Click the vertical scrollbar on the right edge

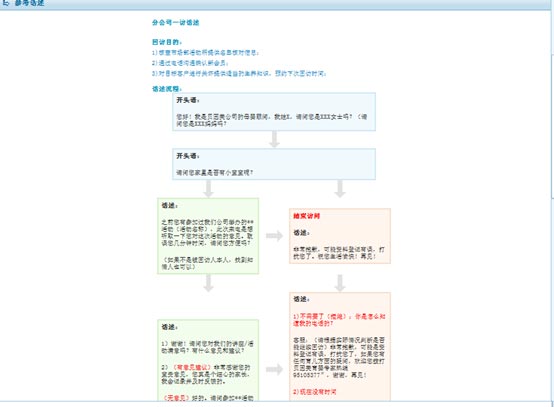tap(552, 205)
